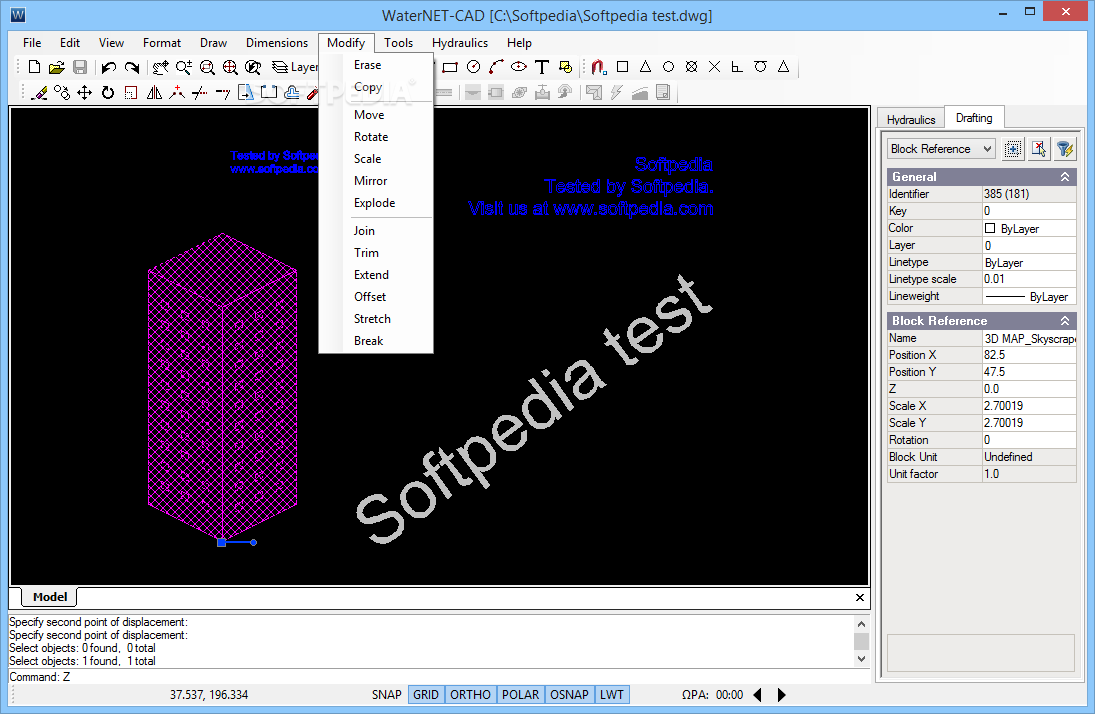Toggle endpoint square snap icon
The height and width of the screenshot is (714, 1095).
click(622, 67)
